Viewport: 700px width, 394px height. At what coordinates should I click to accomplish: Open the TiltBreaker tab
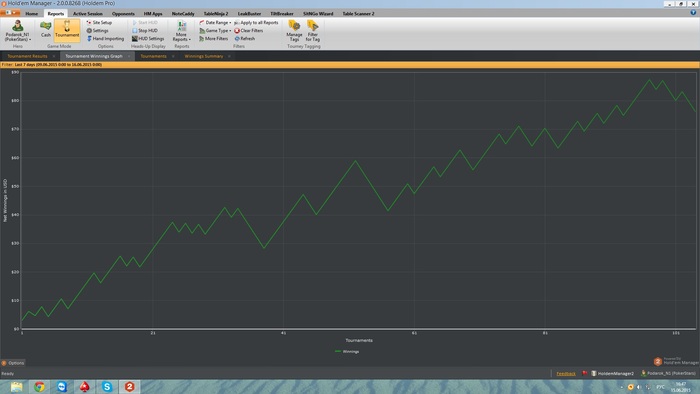click(282, 13)
